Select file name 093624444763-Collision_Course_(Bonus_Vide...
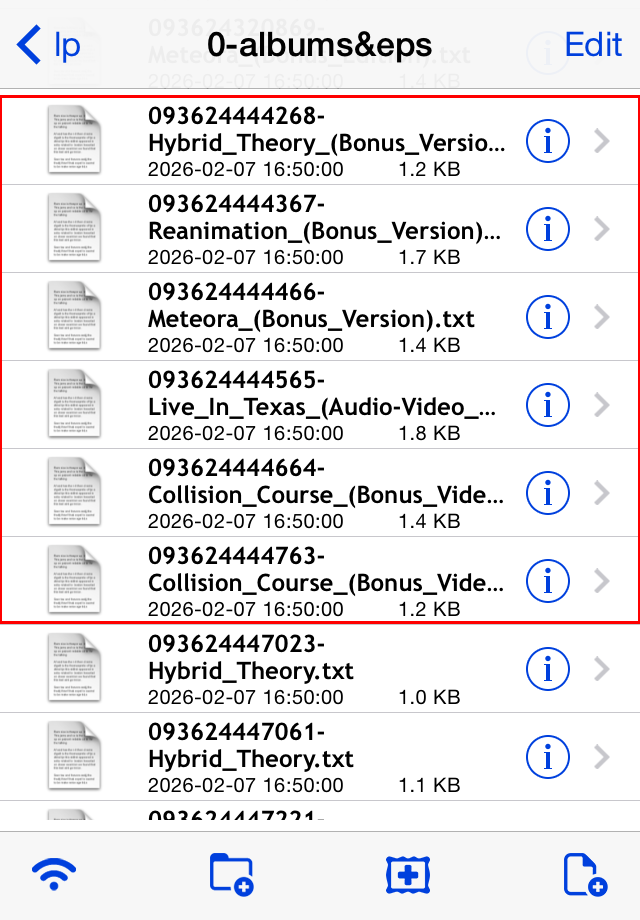 [326, 570]
